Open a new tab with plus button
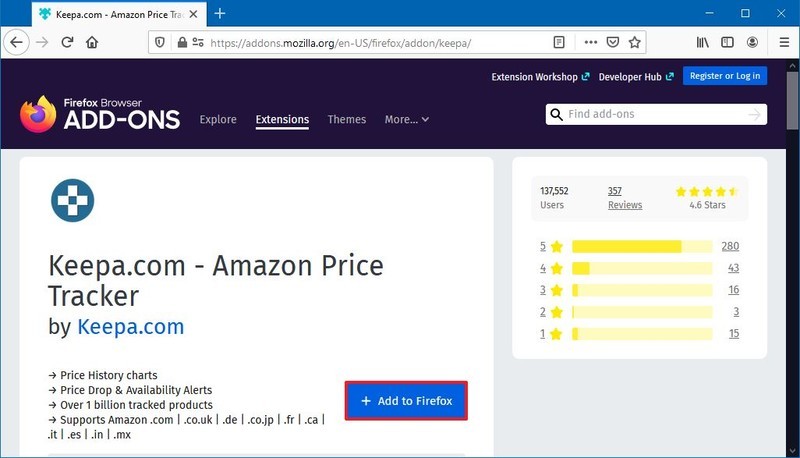Screen dimensions: 800x458 pos(220,14)
